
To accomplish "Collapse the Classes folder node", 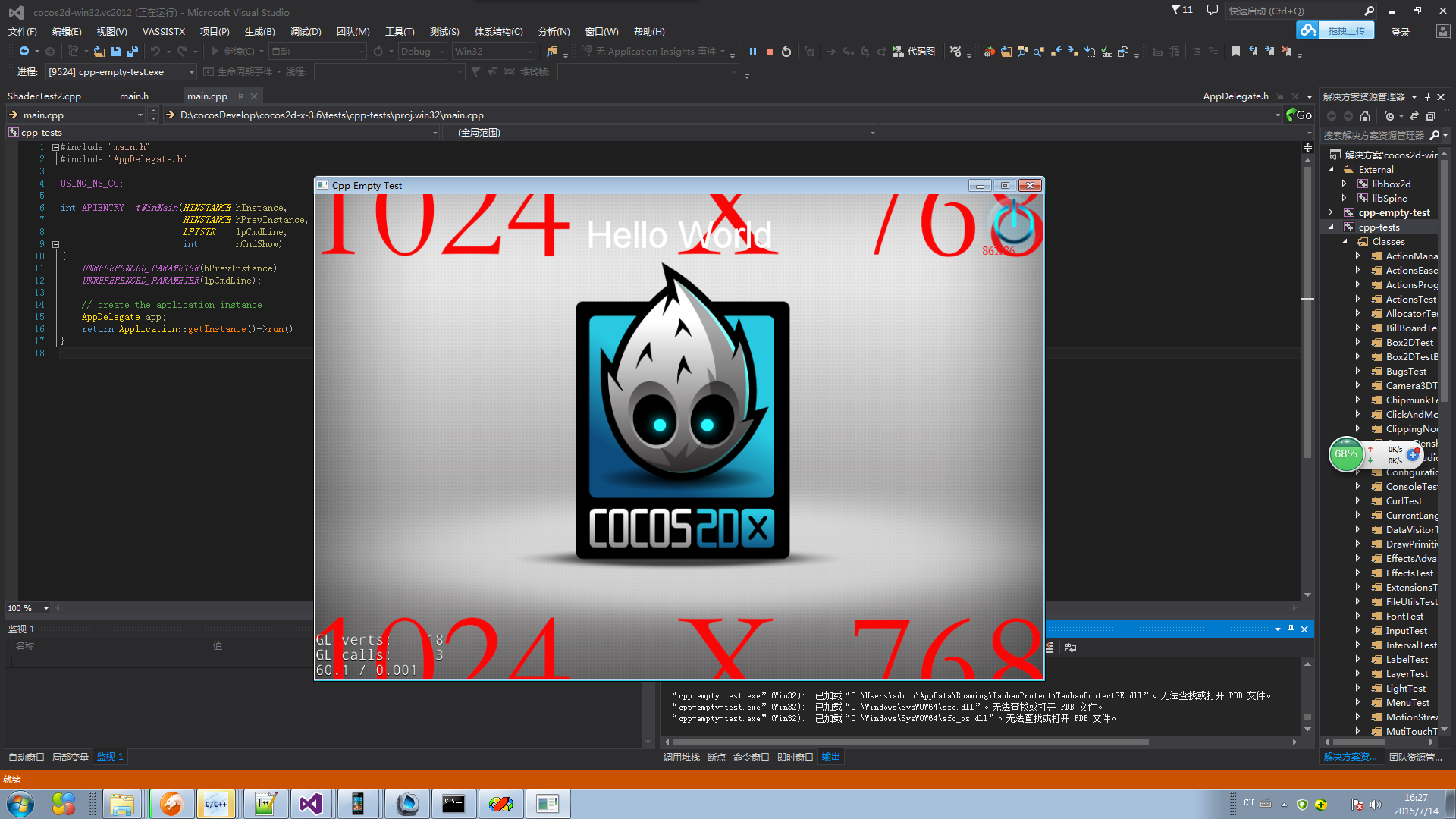I will 1345,241.
